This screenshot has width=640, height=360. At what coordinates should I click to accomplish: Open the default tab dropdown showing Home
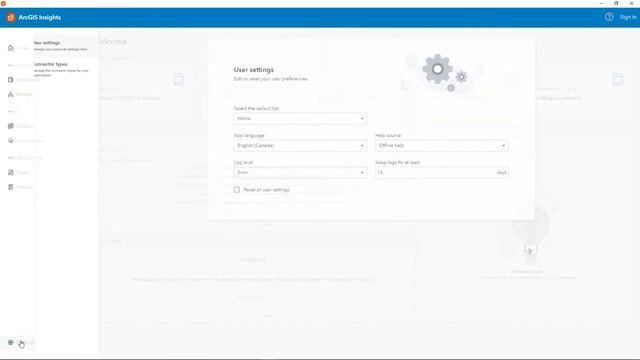coord(300,118)
